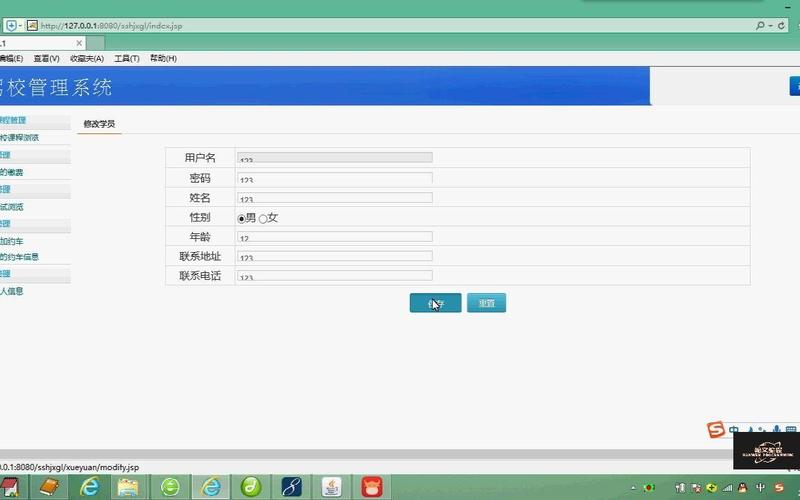Click the 用户名 input field

pos(335,158)
